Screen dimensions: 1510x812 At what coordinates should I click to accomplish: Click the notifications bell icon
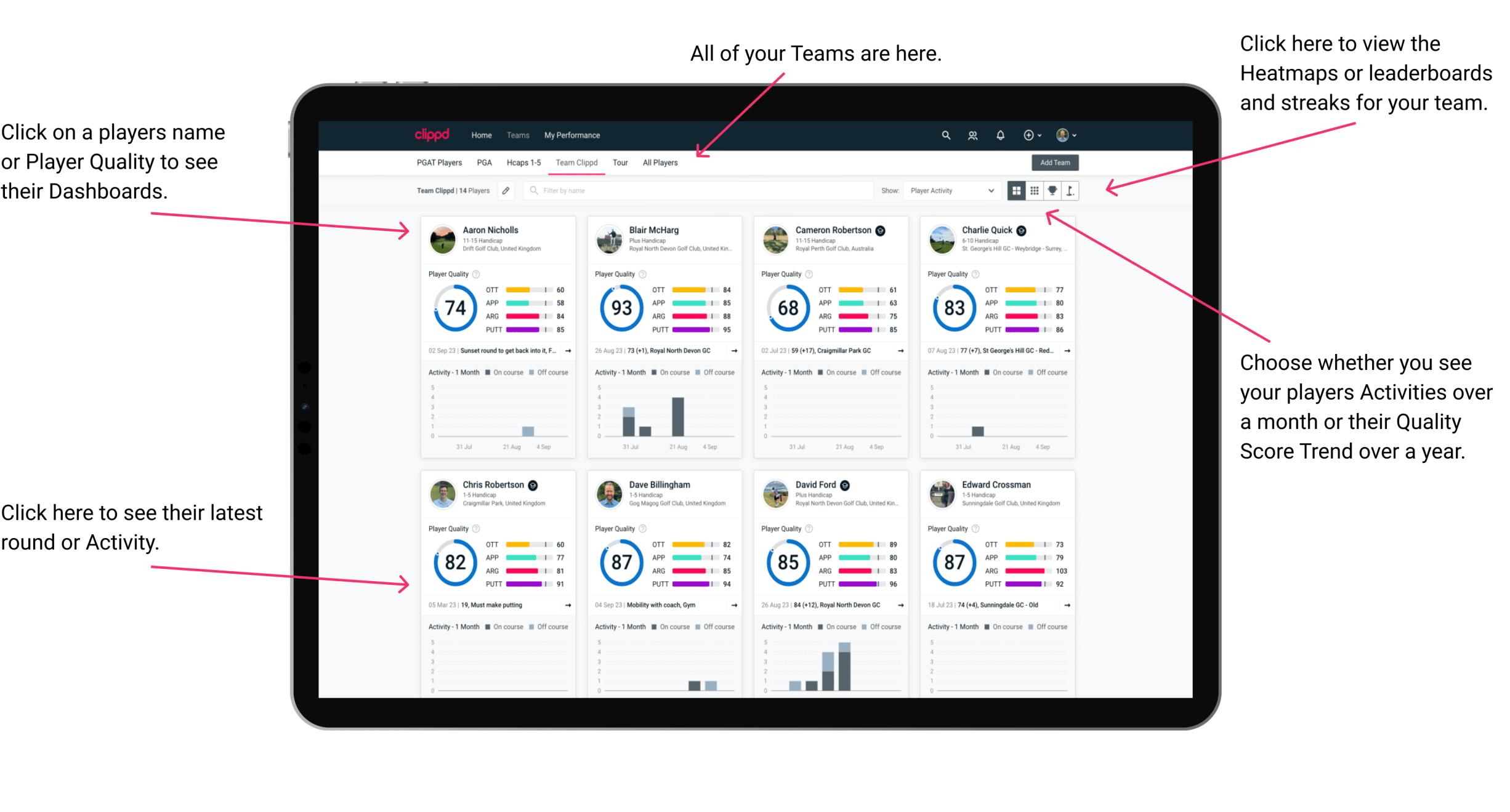point(1002,134)
